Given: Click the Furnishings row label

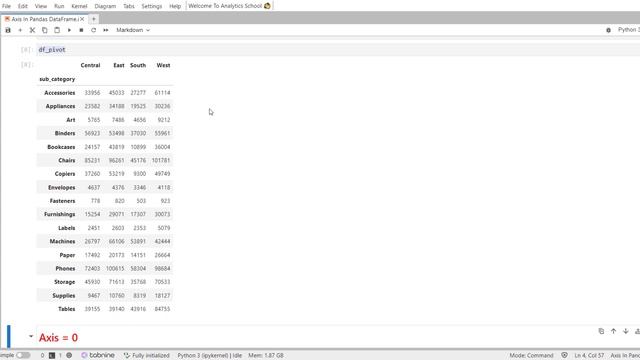Looking at the screenshot, I should point(60,214).
